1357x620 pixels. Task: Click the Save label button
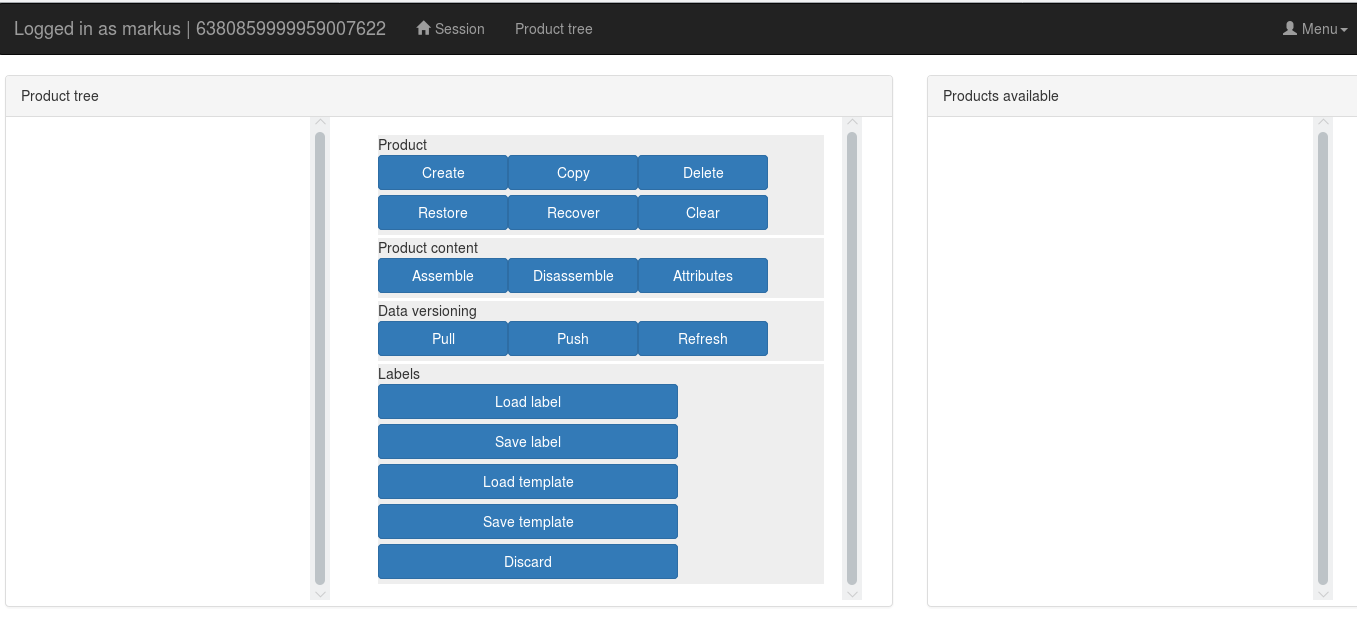pos(528,442)
